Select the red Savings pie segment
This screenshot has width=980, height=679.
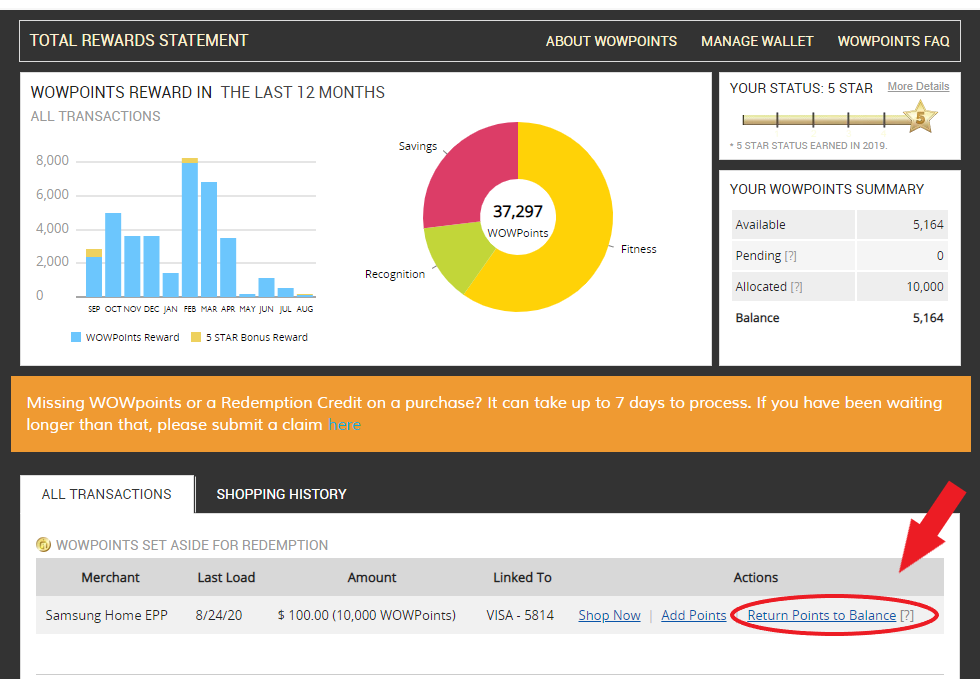[464, 178]
